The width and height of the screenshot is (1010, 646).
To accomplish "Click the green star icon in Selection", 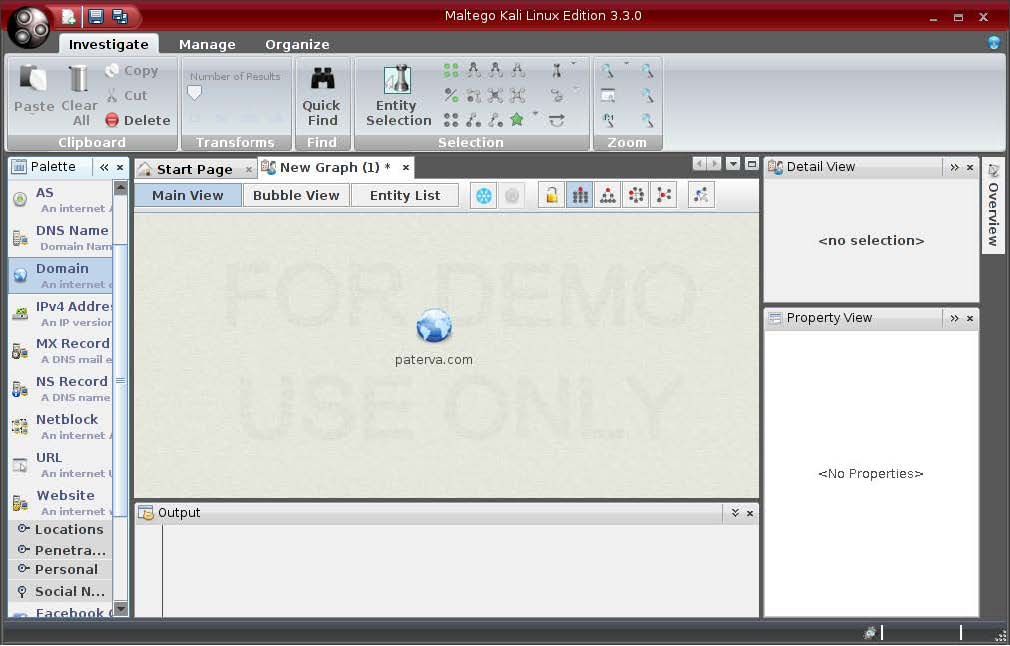I will coord(517,120).
